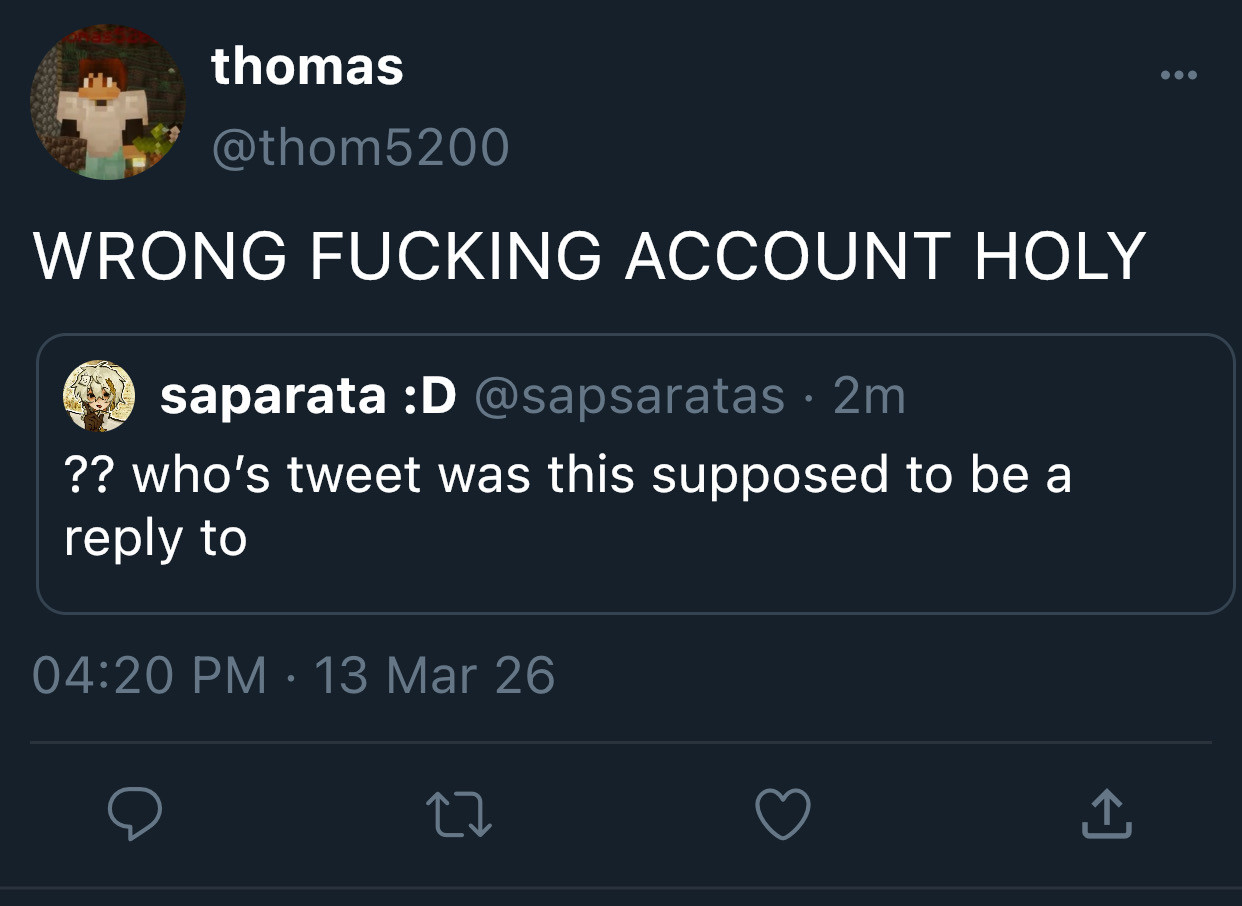Click the quoted tweet's "2m" timestamp
The width and height of the screenshot is (1242, 906).
click(x=869, y=397)
